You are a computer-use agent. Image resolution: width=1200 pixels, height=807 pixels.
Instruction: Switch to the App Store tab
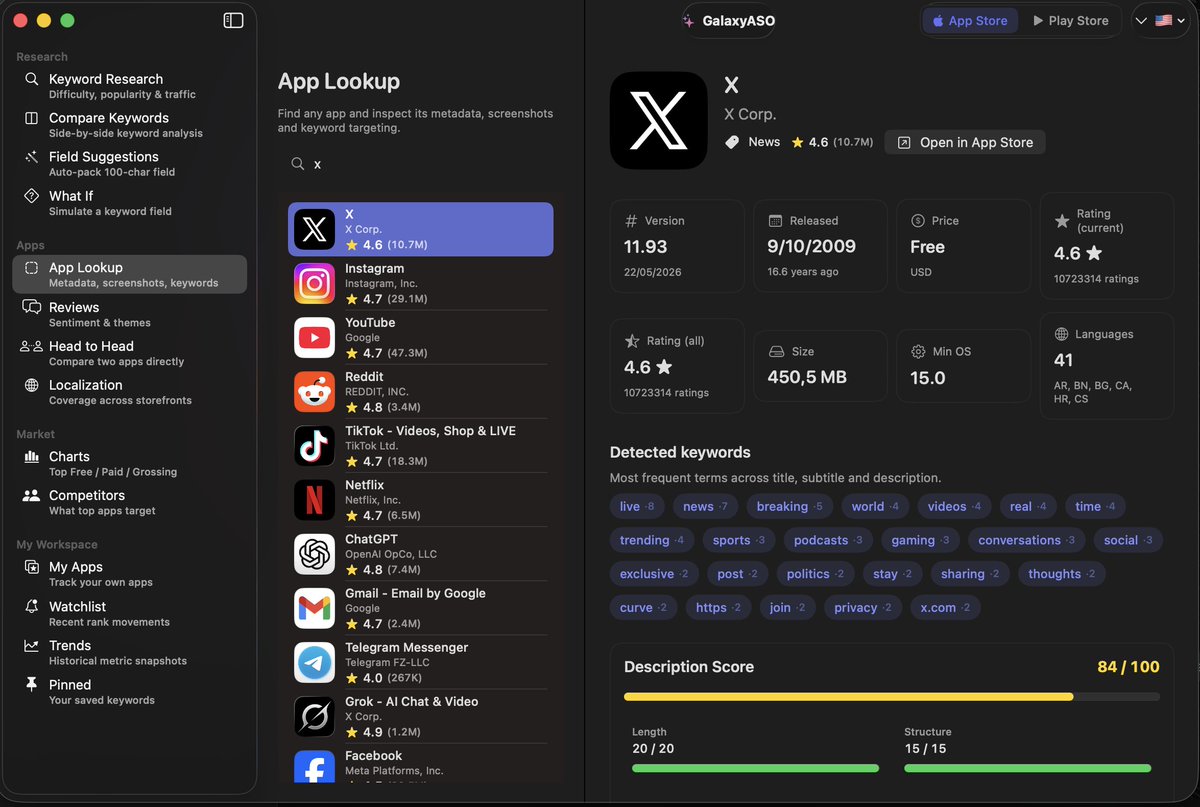pyautogui.click(x=970, y=21)
